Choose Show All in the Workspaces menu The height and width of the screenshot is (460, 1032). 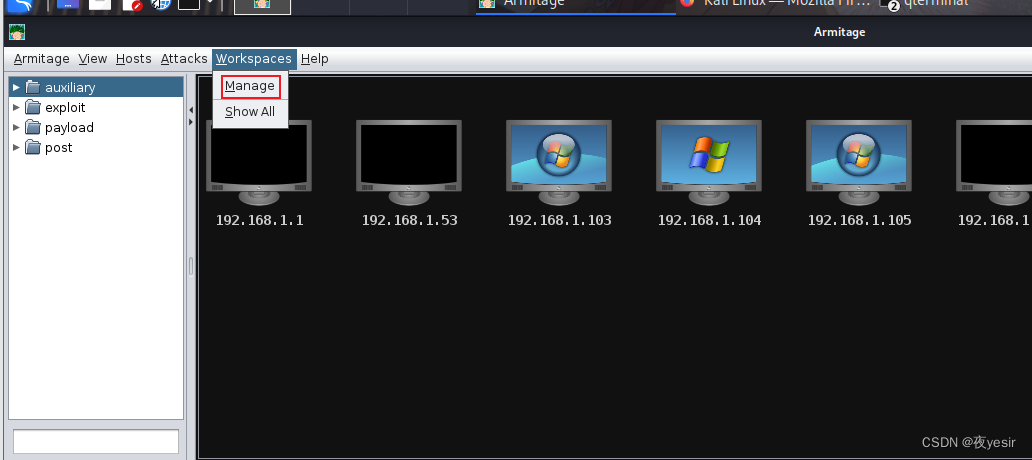249,112
